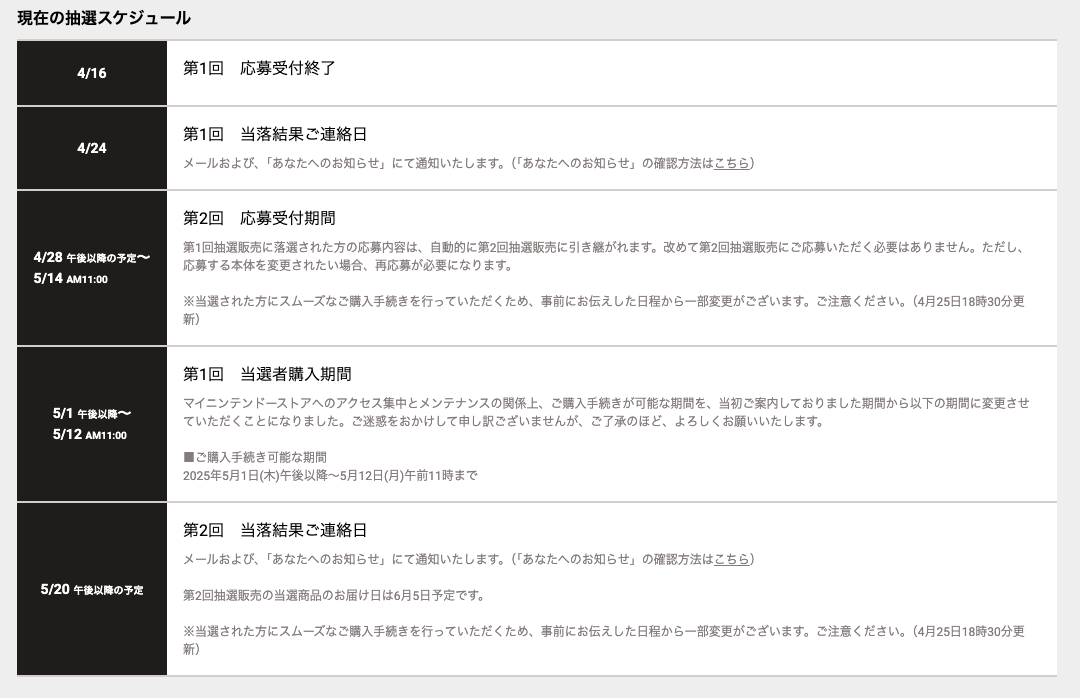Screen dimensions: 1080x698
Task: Click the メールおよび notice text in the 5/20 row
Action: (x=468, y=560)
